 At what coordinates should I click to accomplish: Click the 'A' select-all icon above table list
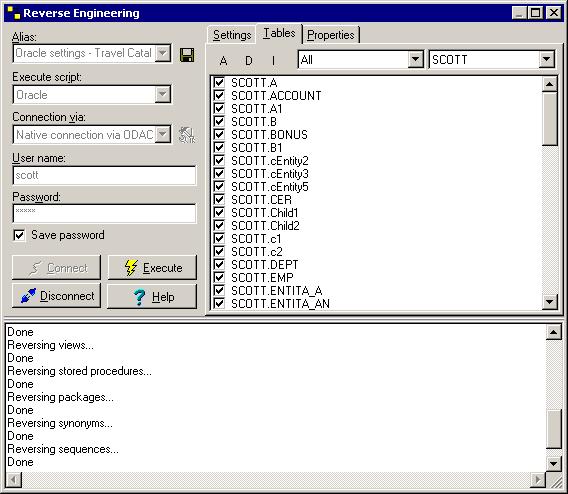pos(224,60)
